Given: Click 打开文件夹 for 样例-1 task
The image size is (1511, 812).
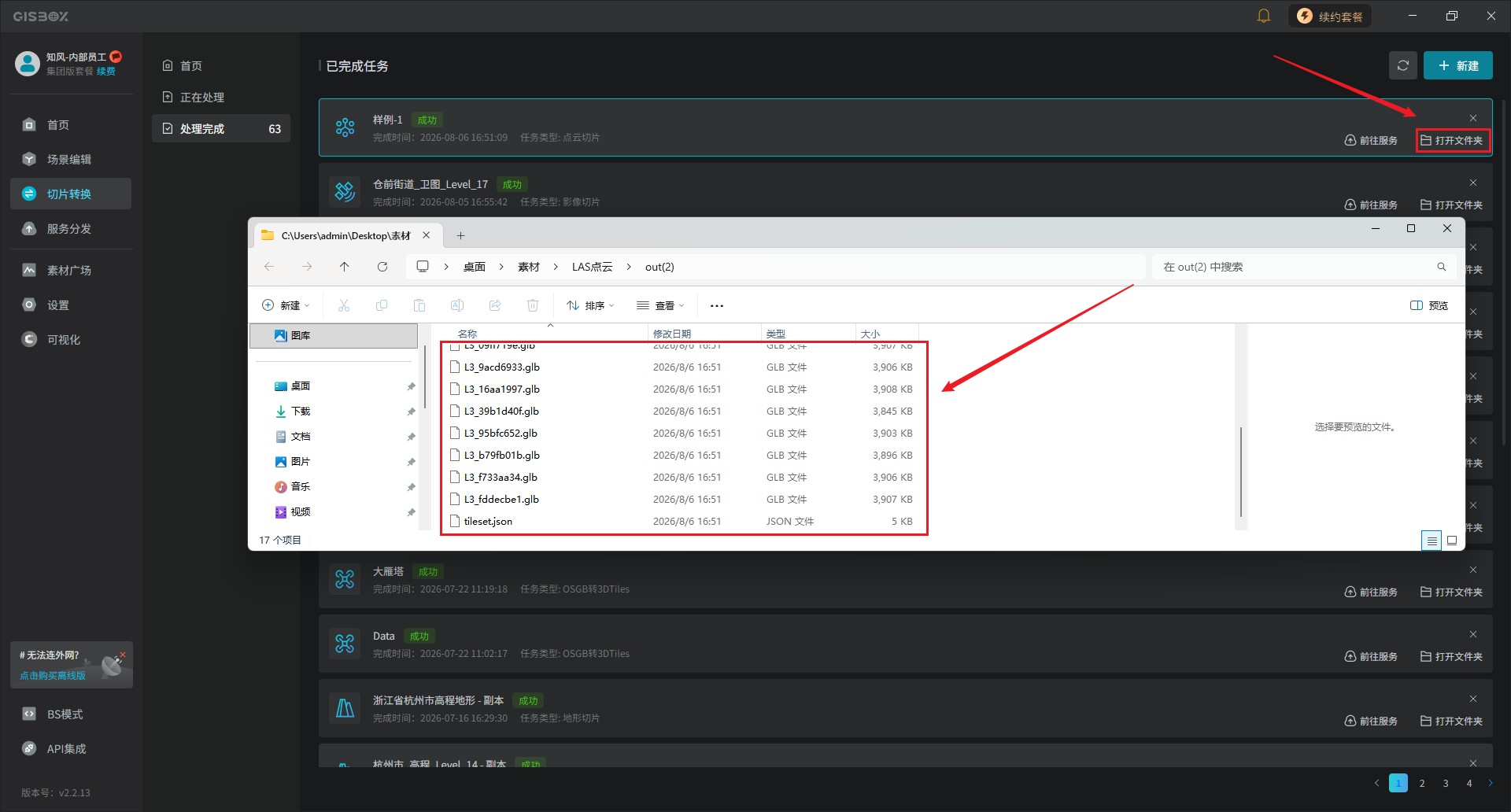Looking at the screenshot, I should point(1451,140).
